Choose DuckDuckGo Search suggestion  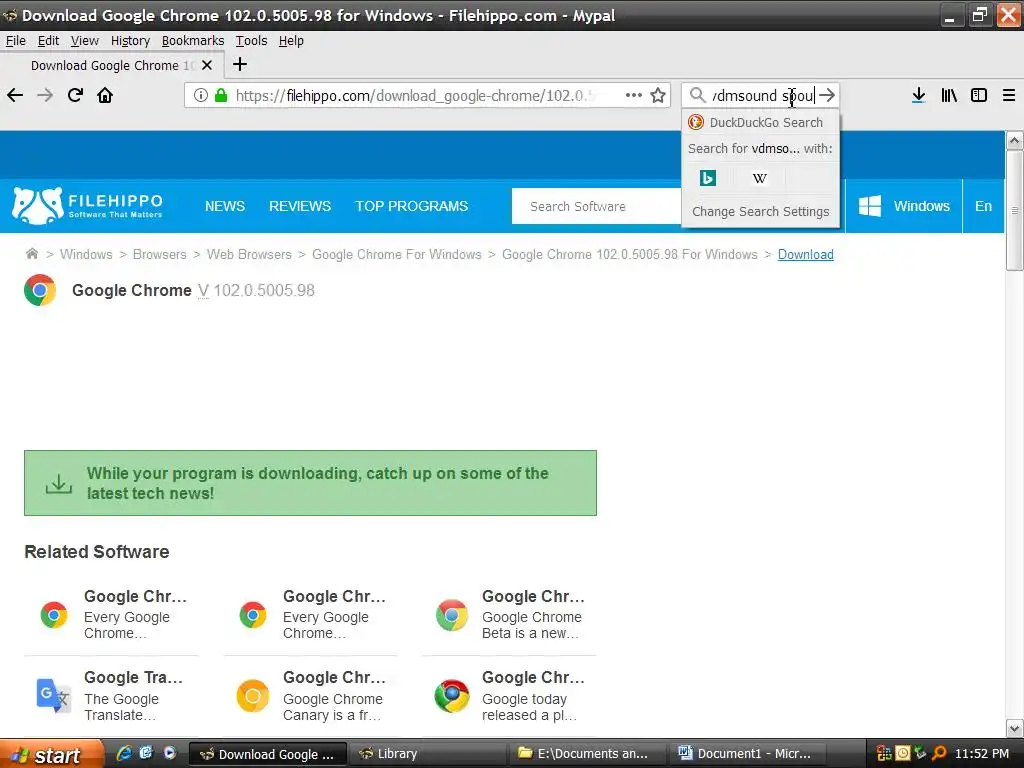760,122
